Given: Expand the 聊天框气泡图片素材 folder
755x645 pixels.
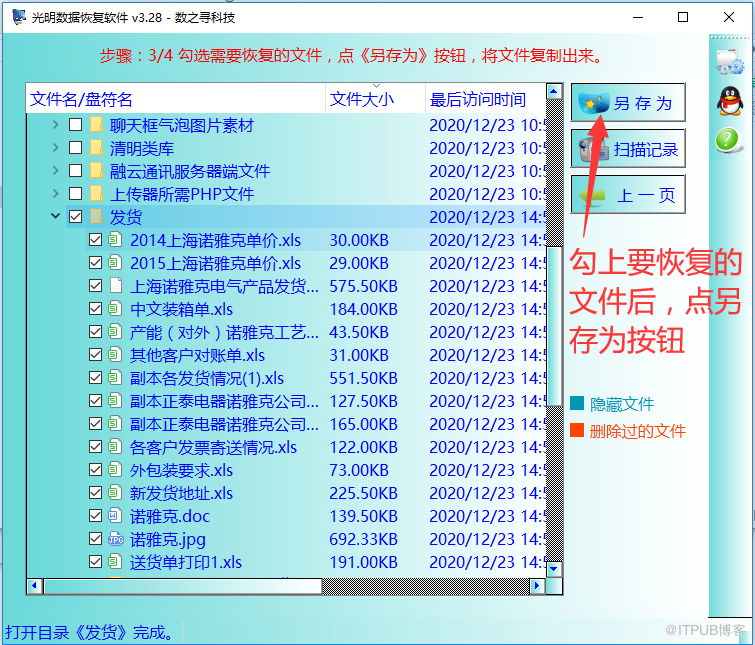Looking at the screenshot, I should point(55,125).
